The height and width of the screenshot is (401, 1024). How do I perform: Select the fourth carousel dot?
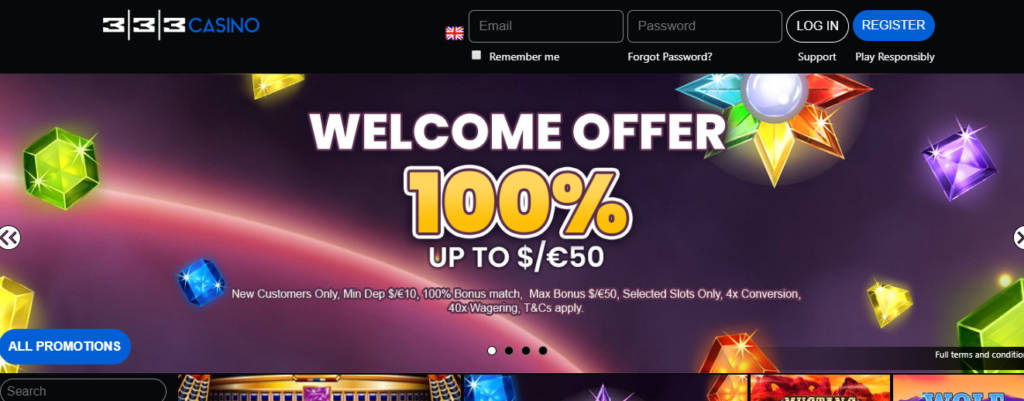pyautogui.click(x=543, y=351)
